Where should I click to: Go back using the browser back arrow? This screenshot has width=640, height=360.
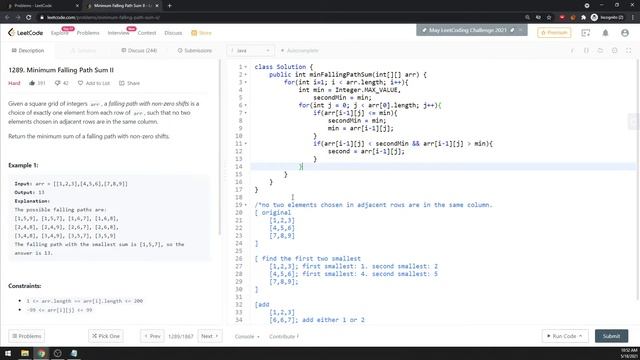point(7,17)
